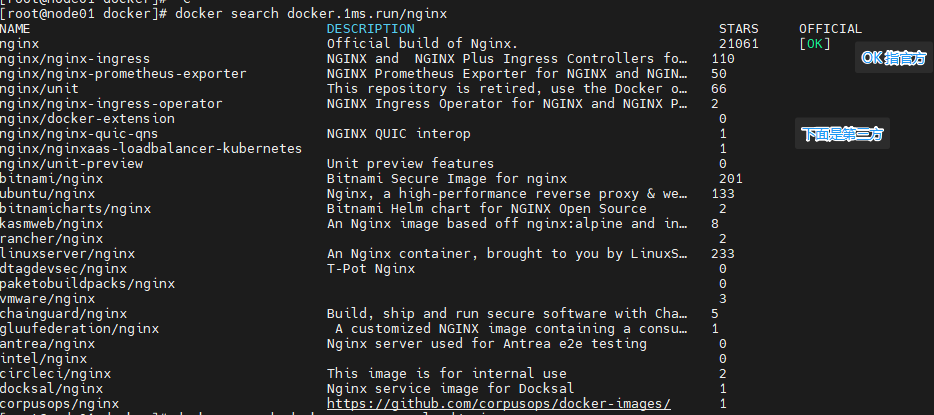Click the blue annotation near nginx-quic-qns row
This screenshot has height=415, width=934.
[842, 134]
